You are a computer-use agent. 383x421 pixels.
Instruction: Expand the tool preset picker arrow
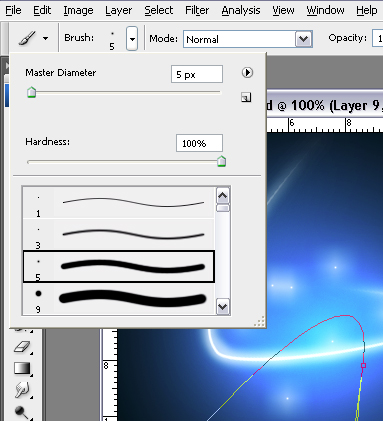click(x=45, y=39)
